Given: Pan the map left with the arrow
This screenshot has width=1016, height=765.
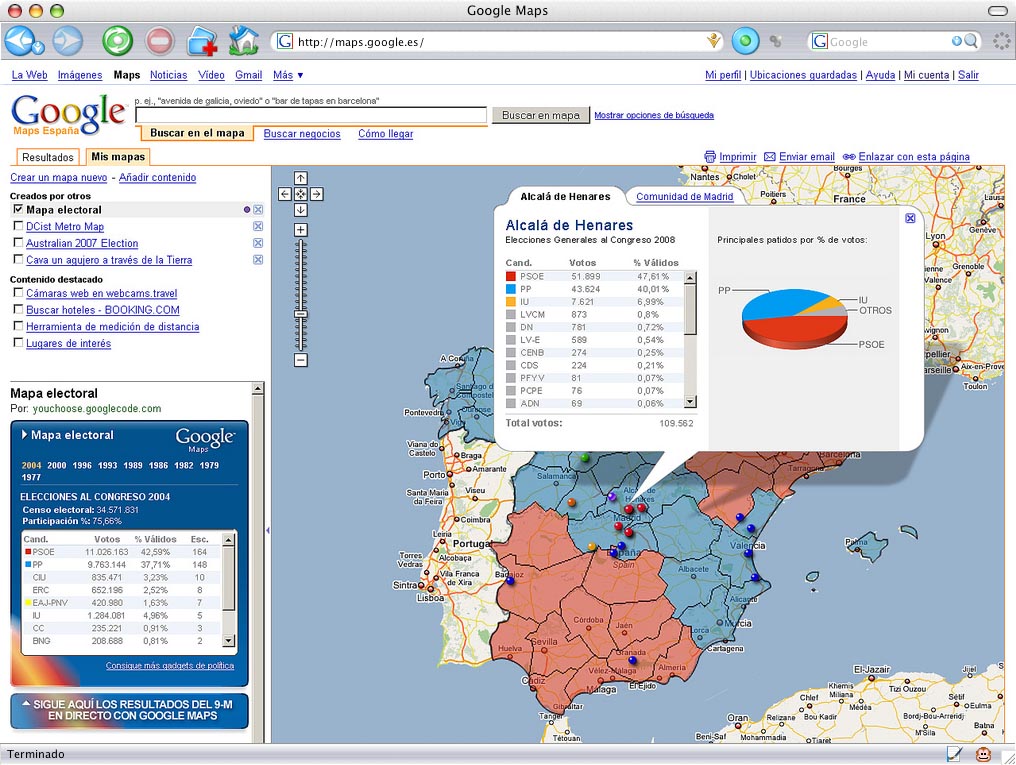Looking at the screenshot, I should point(285,194).
